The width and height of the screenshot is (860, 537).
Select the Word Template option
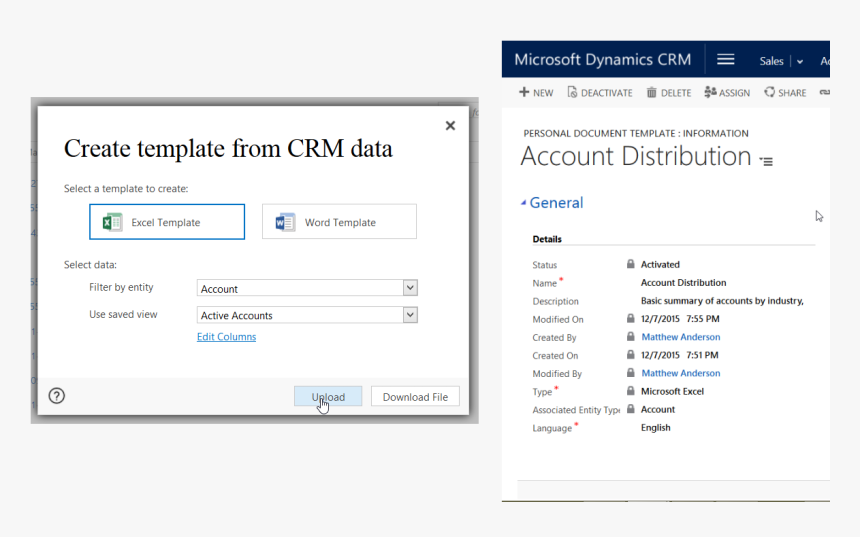[x=339, y=222]
